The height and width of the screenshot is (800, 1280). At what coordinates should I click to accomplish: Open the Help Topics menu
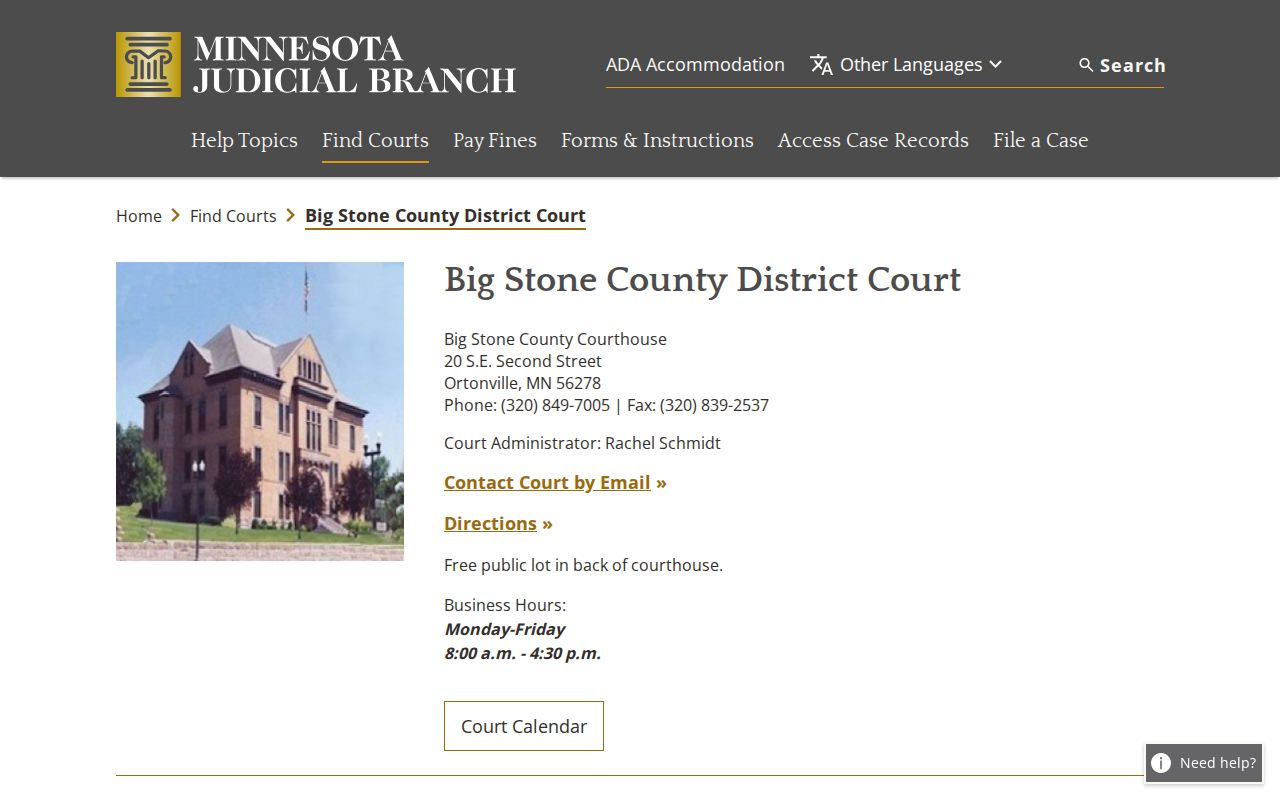pyautogui.click(x=244, y=140)
